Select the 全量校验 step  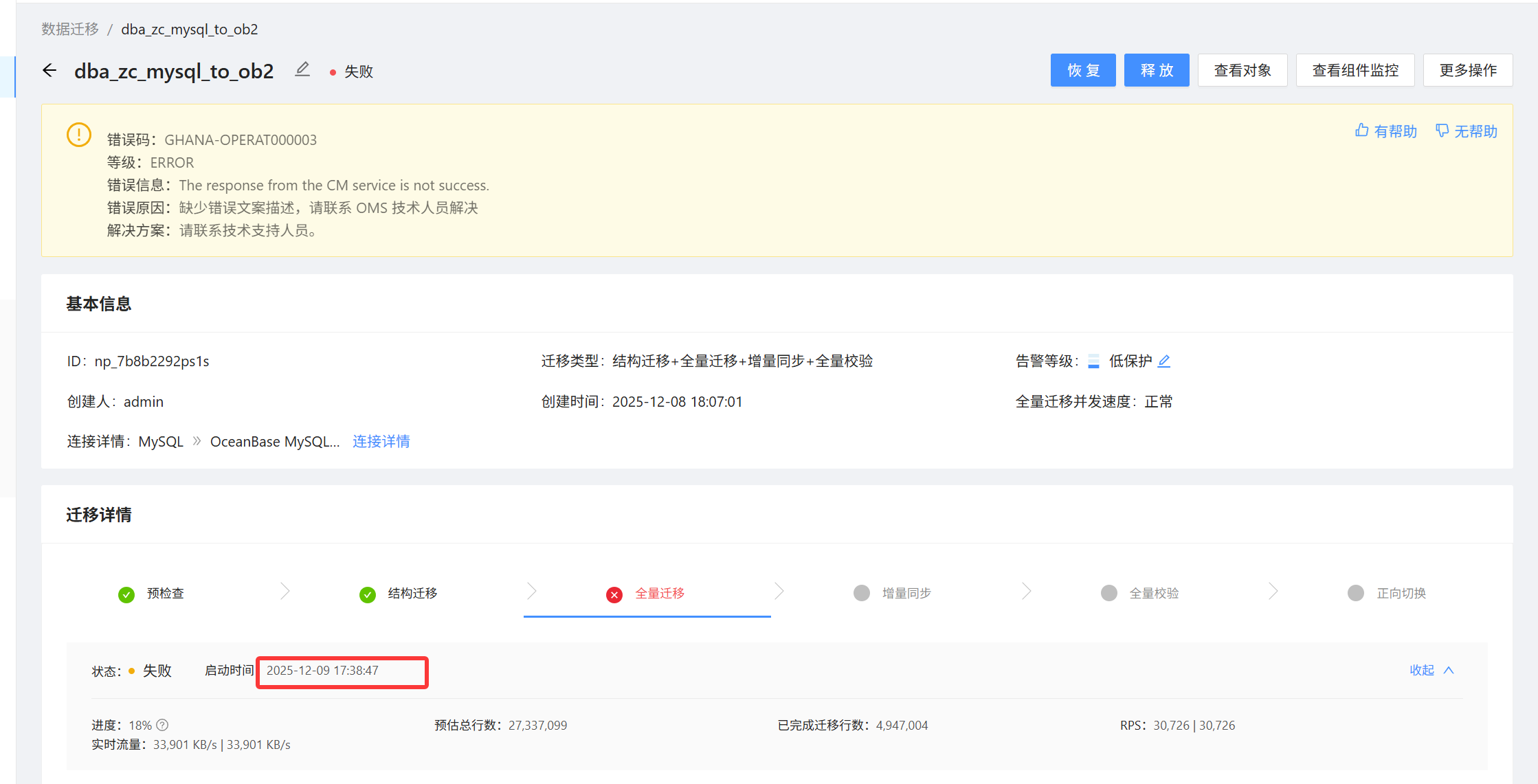point(1153,594)
